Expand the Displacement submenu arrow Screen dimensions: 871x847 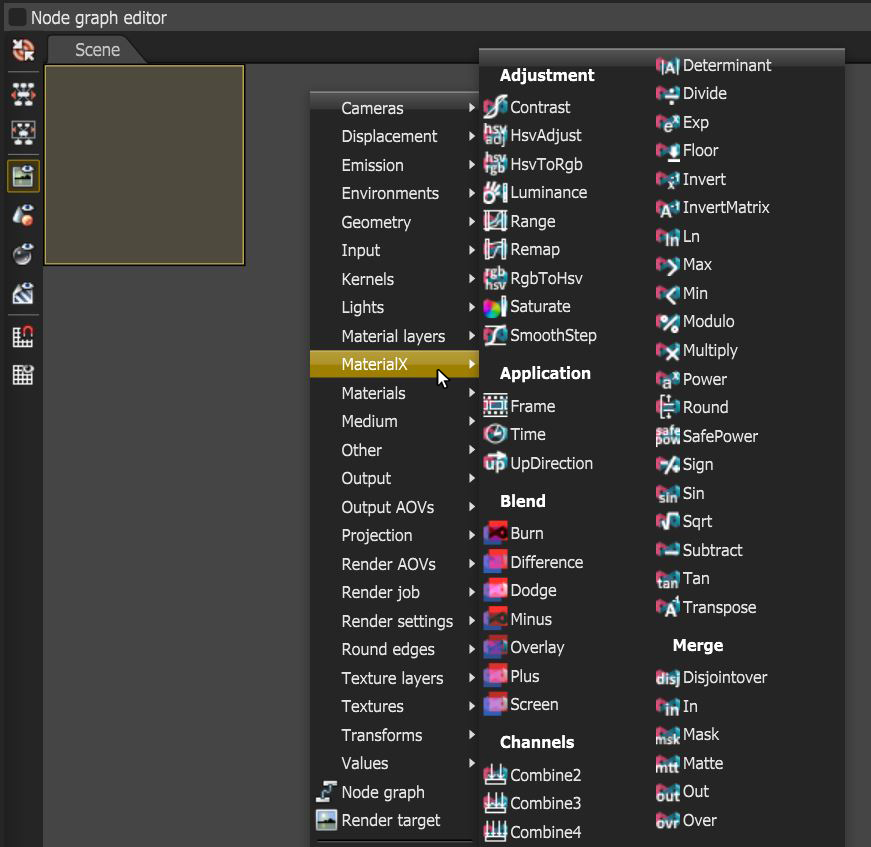[472, 136]
